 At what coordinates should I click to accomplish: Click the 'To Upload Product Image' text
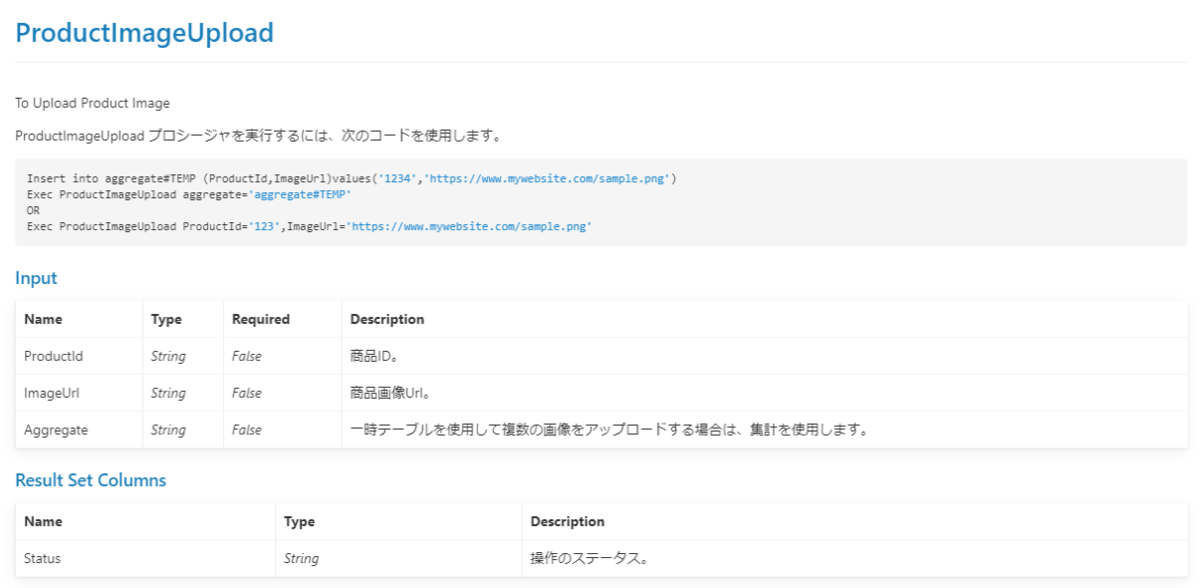click(92, 103)
